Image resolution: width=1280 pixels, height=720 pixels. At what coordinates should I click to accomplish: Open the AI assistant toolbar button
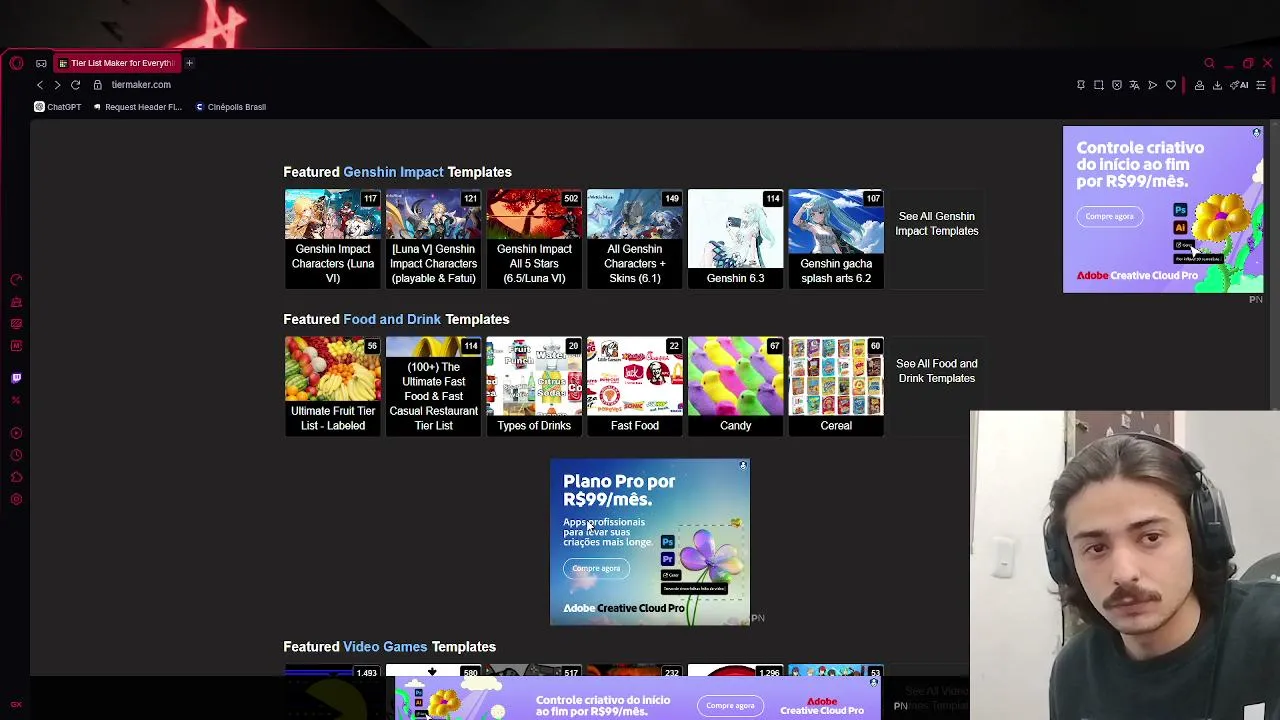pyautogui.click(x=1239, y=85)
